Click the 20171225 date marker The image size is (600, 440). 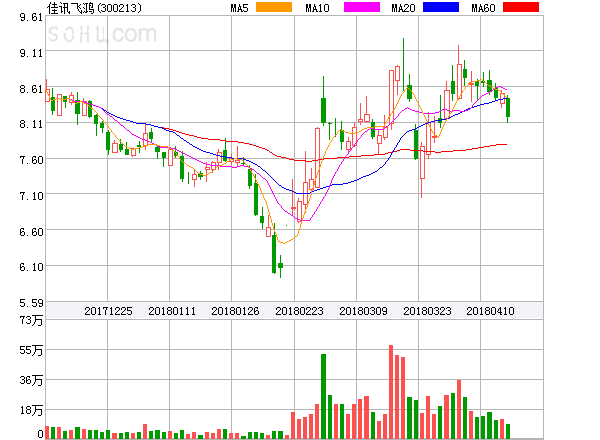(108, 311)
